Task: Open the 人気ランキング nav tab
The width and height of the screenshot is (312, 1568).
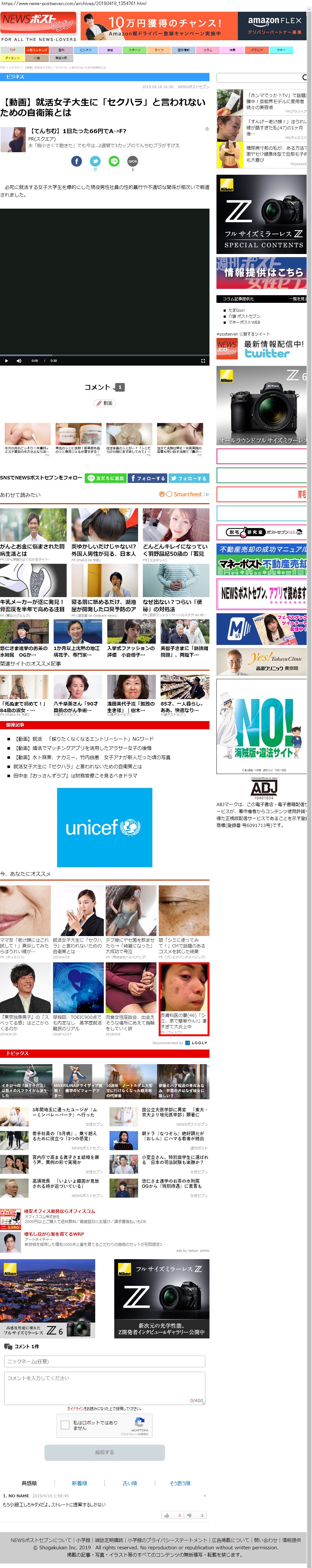Action: [x=37, y=50]
